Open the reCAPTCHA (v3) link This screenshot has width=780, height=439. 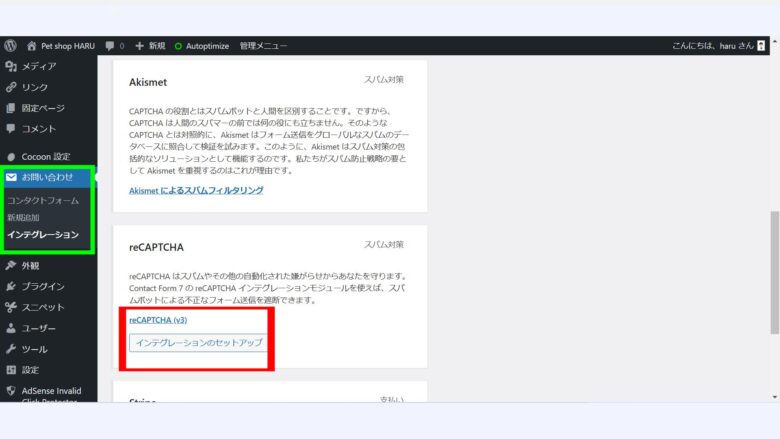(x=158, y=320)
